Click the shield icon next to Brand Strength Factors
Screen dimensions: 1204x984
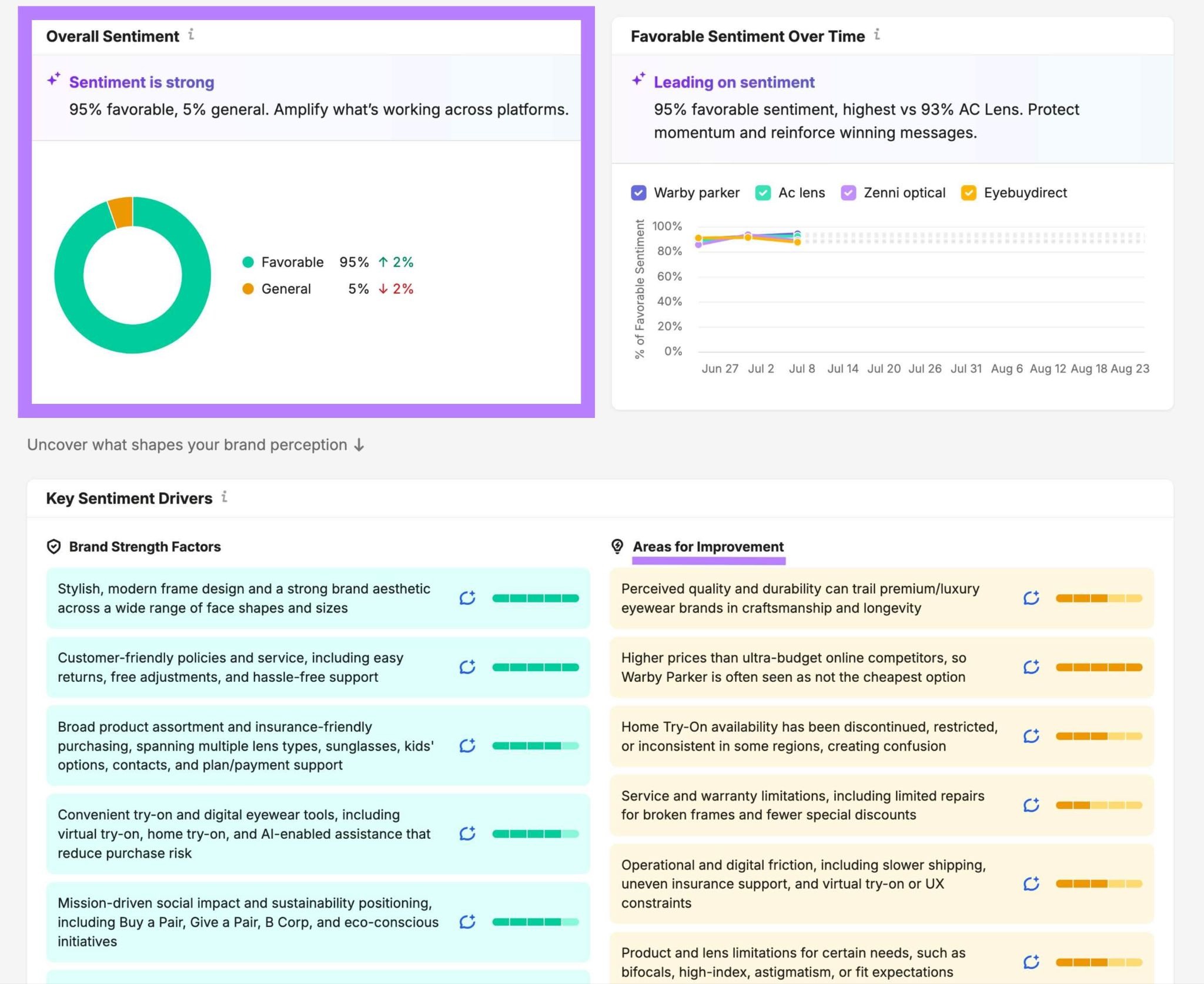tap(53, 547)
